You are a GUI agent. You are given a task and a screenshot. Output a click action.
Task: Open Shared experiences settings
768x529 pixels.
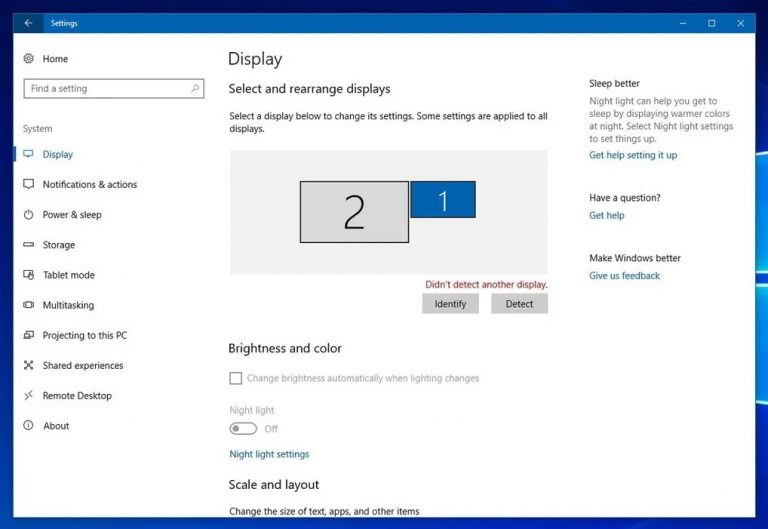(83, 365)
